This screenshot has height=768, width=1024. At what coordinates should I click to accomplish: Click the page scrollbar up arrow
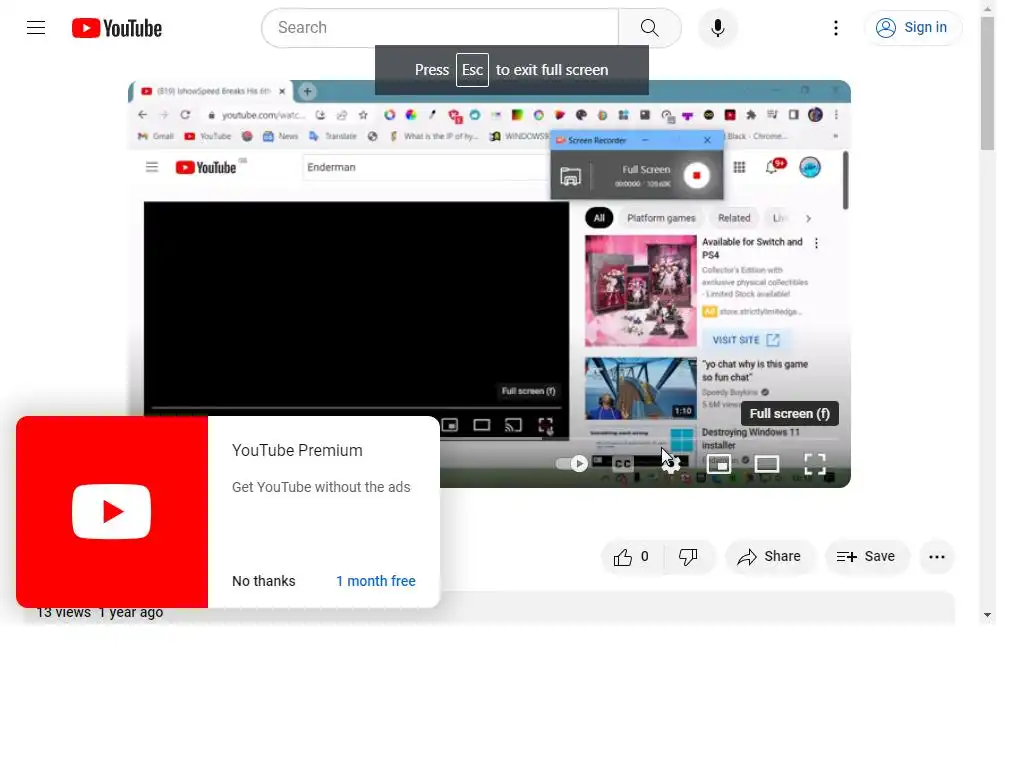point(987,8)
